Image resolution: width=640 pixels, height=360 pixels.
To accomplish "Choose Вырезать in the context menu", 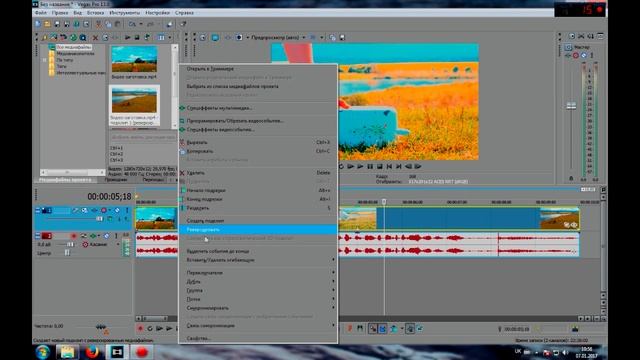I will [258, 142].
